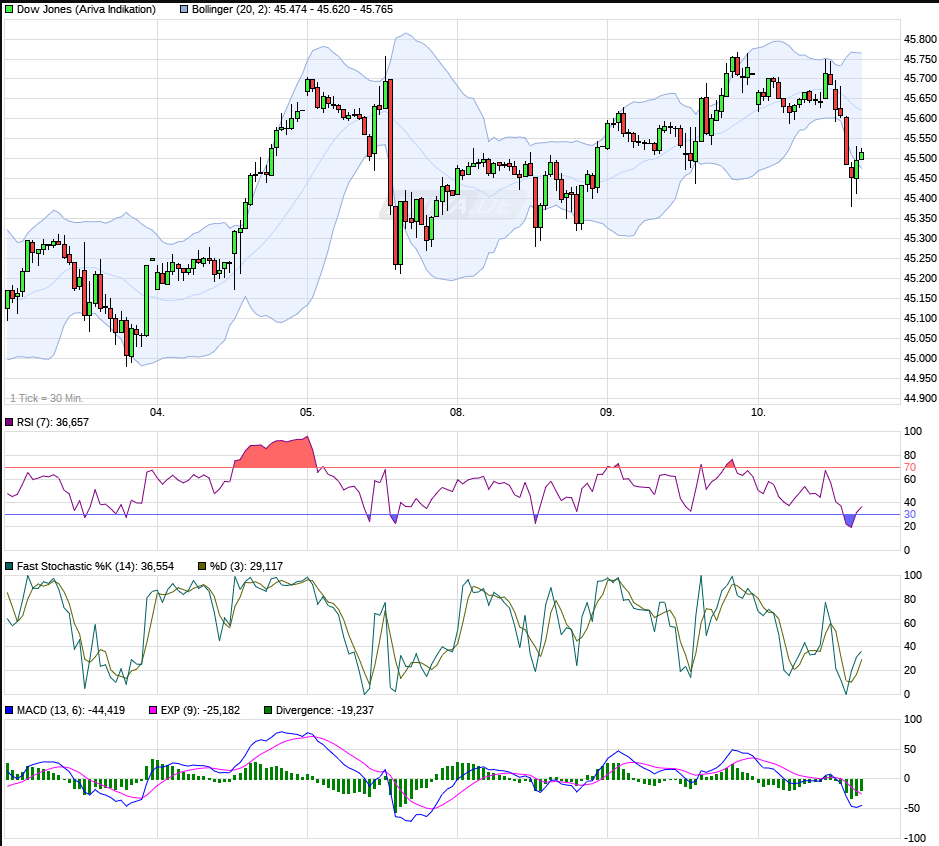Click the magenta EXP (9) legend square
Viewport: 939px width, 846px height.
(153, 710)
